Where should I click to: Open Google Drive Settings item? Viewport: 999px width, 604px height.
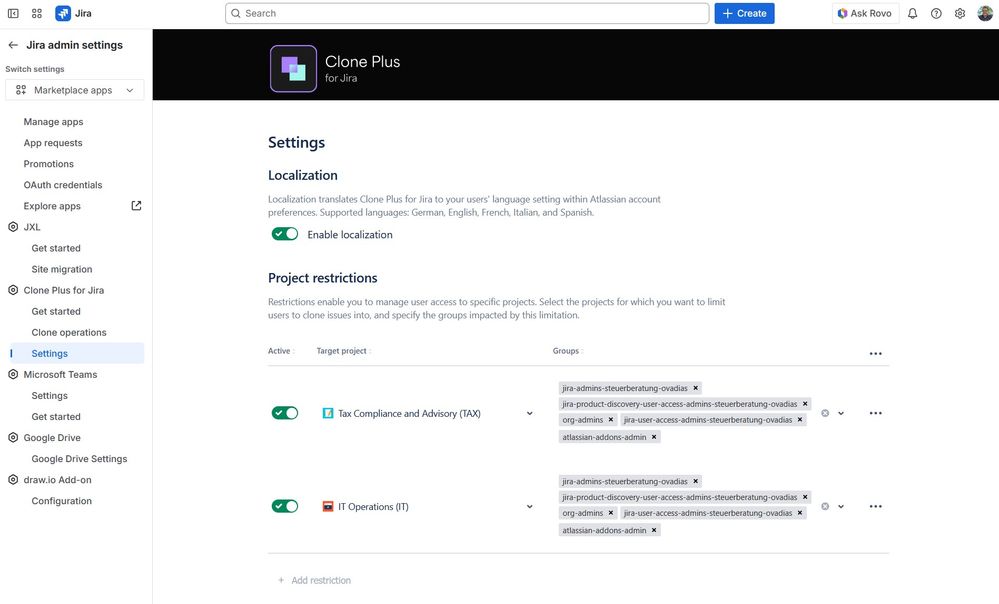79,459
